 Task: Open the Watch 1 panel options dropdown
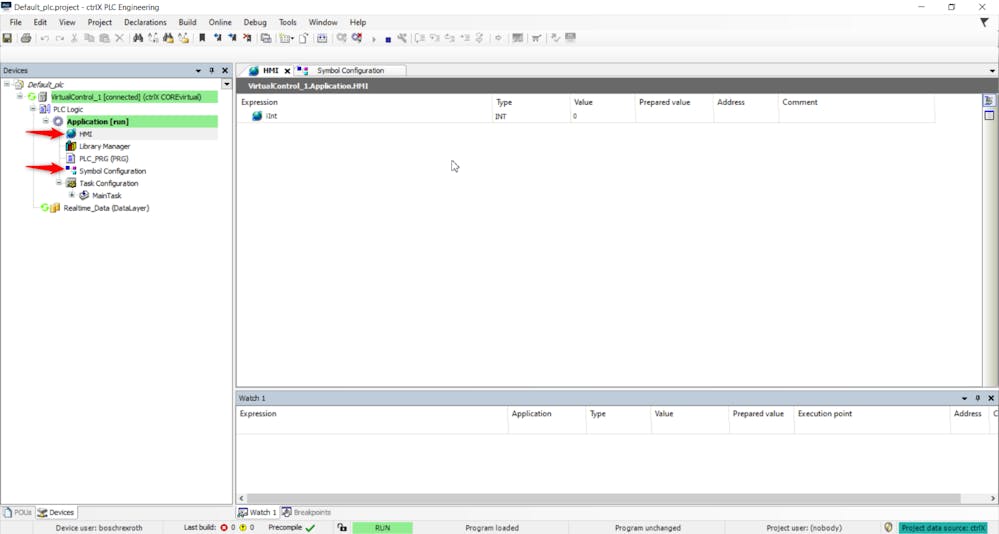pos(964,398)
